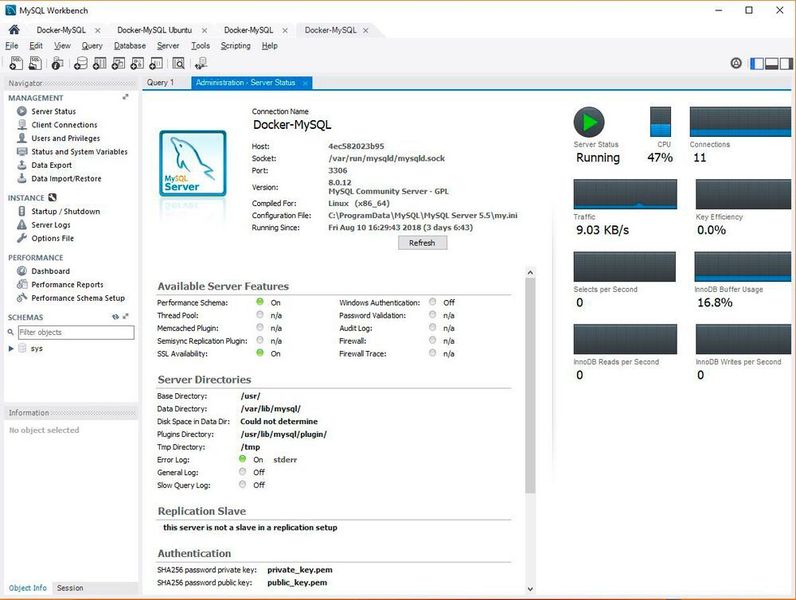
Task: Click the Slow Query Log Off indicator
Action: 243,484
